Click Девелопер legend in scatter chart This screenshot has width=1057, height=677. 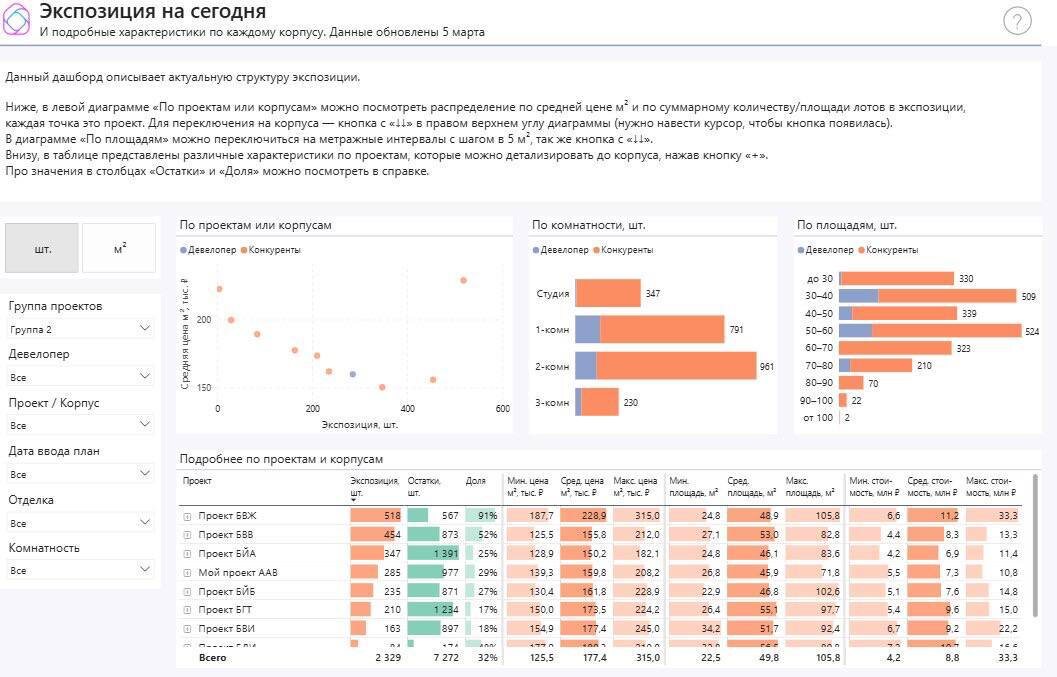pos(208,249)
